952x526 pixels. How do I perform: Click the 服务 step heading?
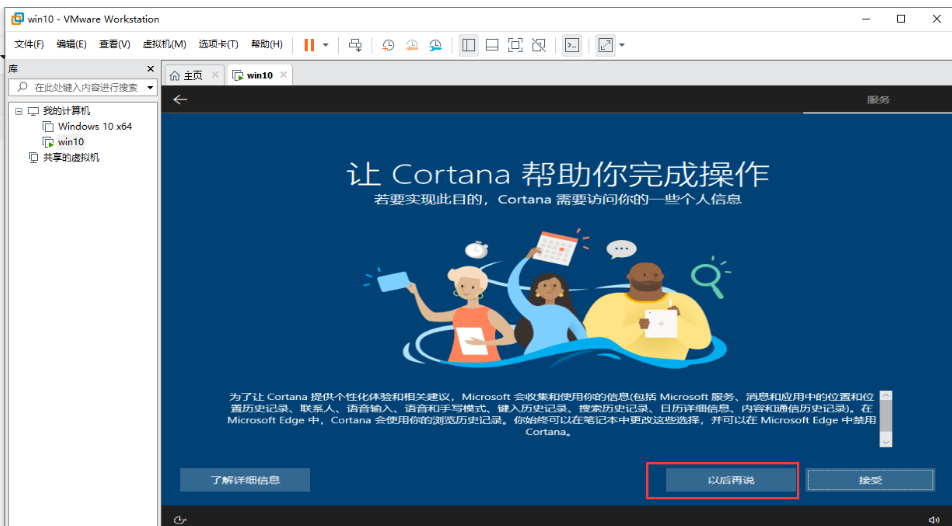[878, 100]
